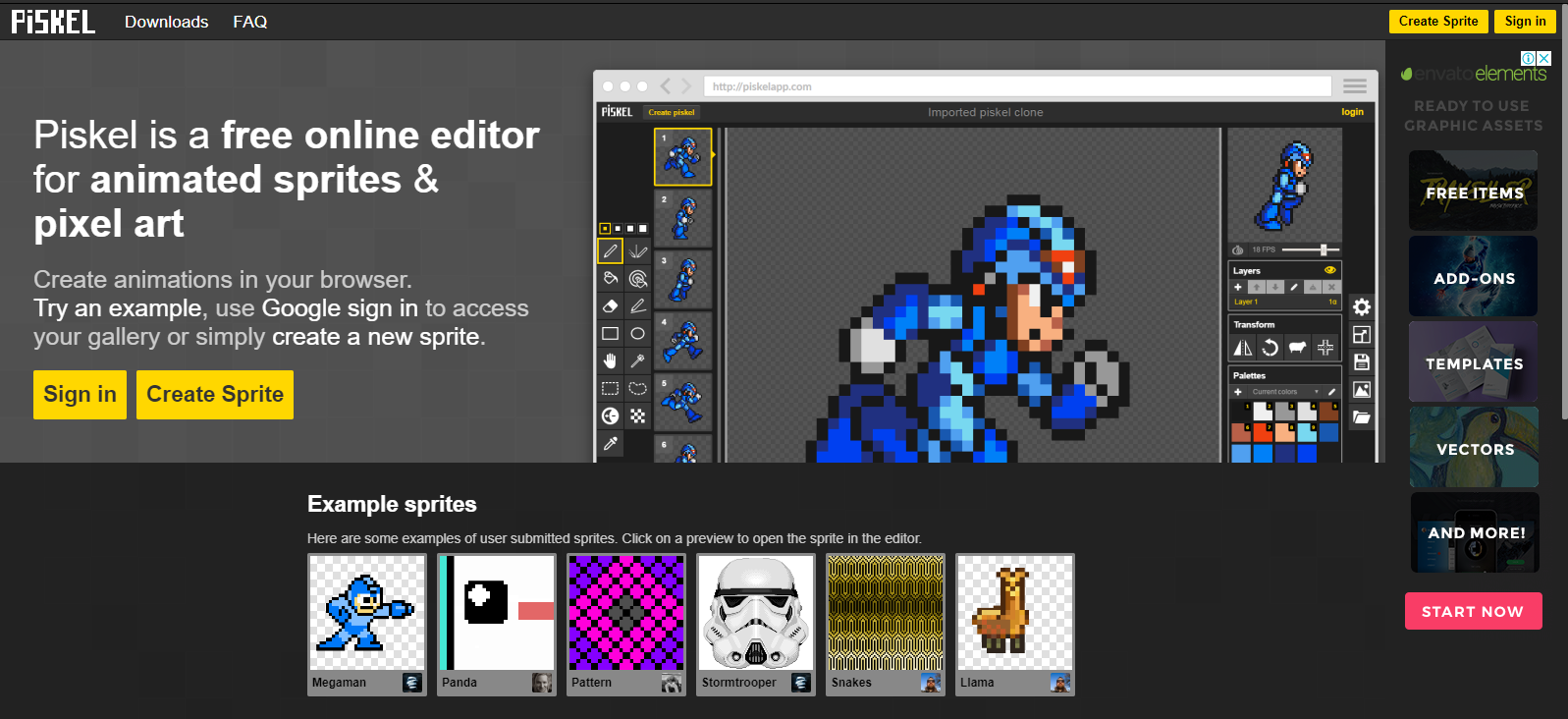Open the Pattern example sprite preview
The width and height of the screenshot is (1568, 719).
[626, 613]
